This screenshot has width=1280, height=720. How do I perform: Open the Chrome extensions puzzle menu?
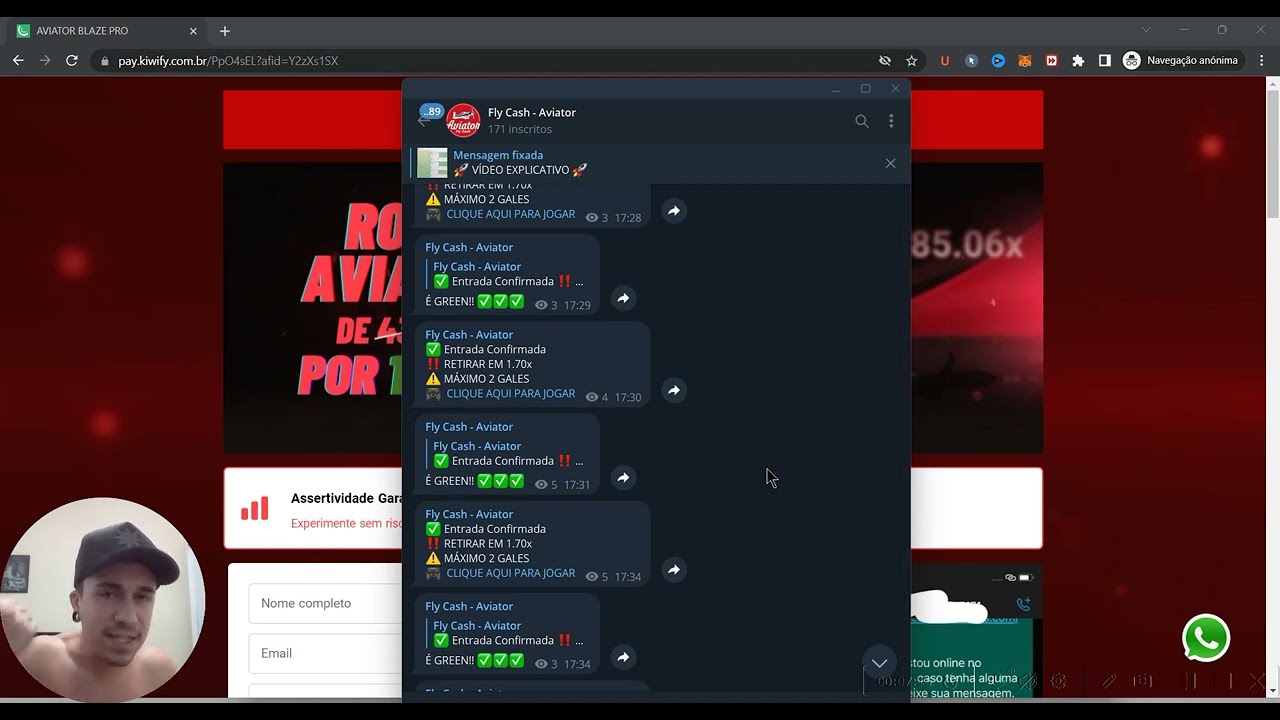point(1078,61)
